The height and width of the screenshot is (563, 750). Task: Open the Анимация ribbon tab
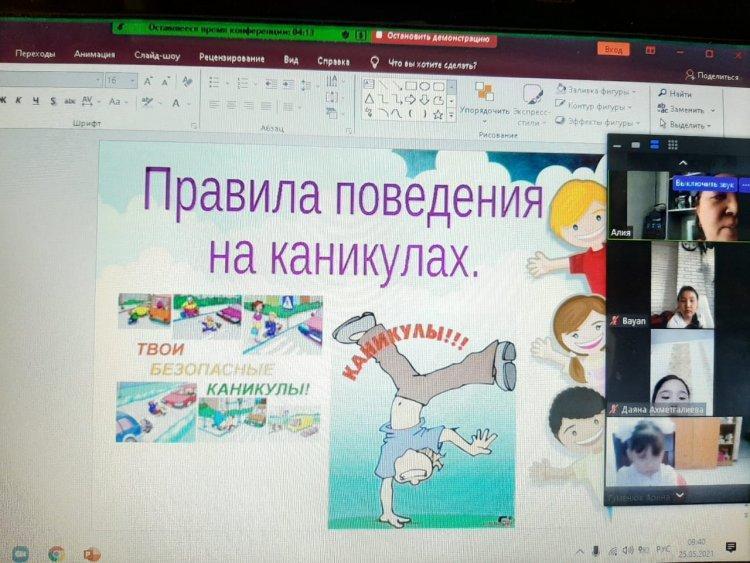pos(94,55)
